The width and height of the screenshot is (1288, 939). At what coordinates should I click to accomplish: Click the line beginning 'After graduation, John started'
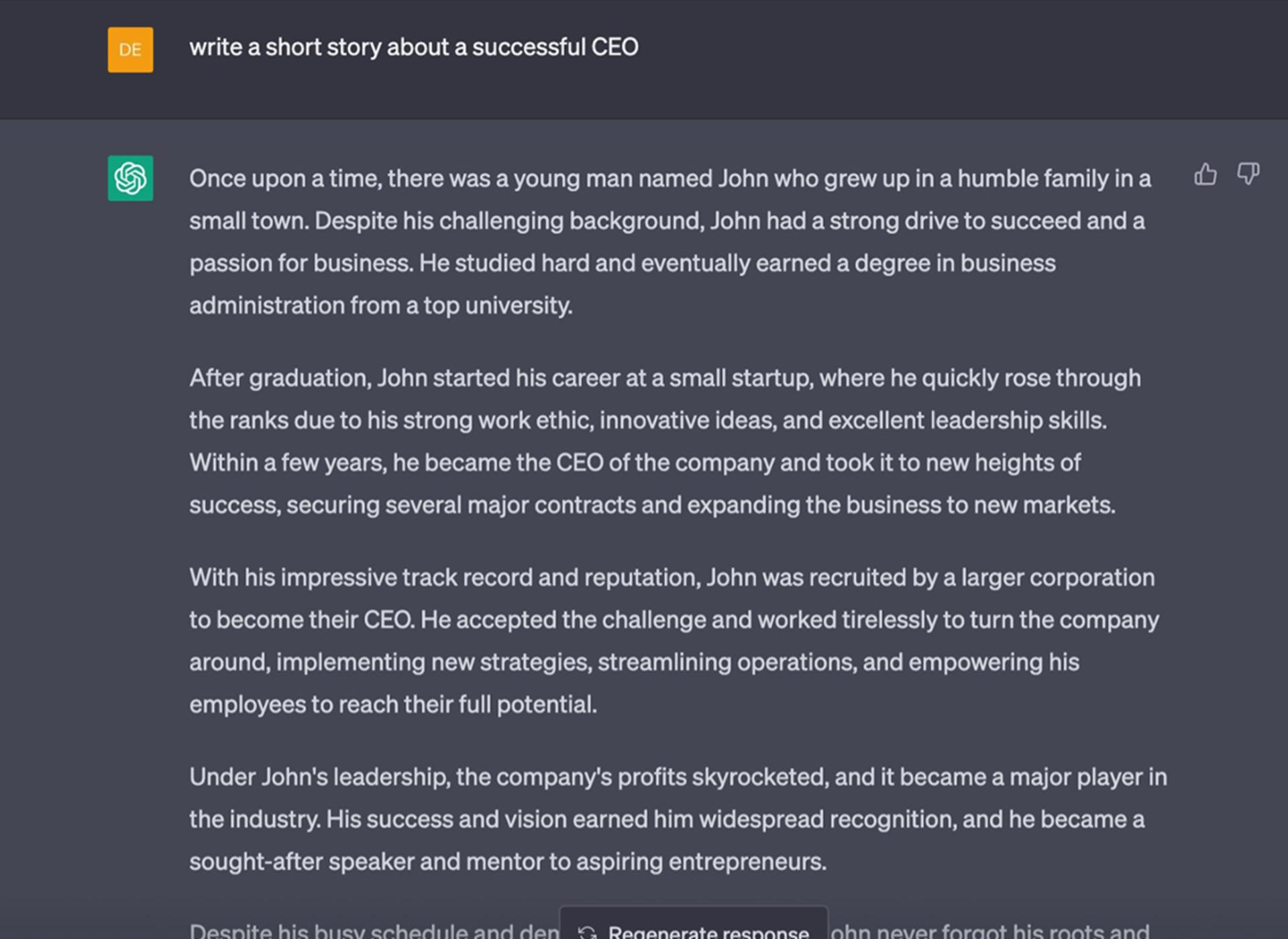665,378
